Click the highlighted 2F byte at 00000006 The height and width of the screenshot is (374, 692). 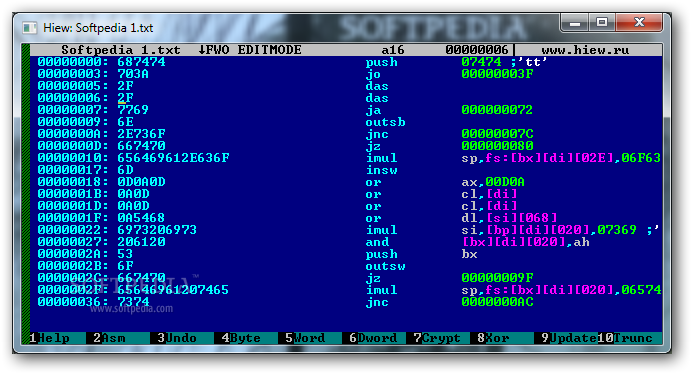(x=125, y=98)
